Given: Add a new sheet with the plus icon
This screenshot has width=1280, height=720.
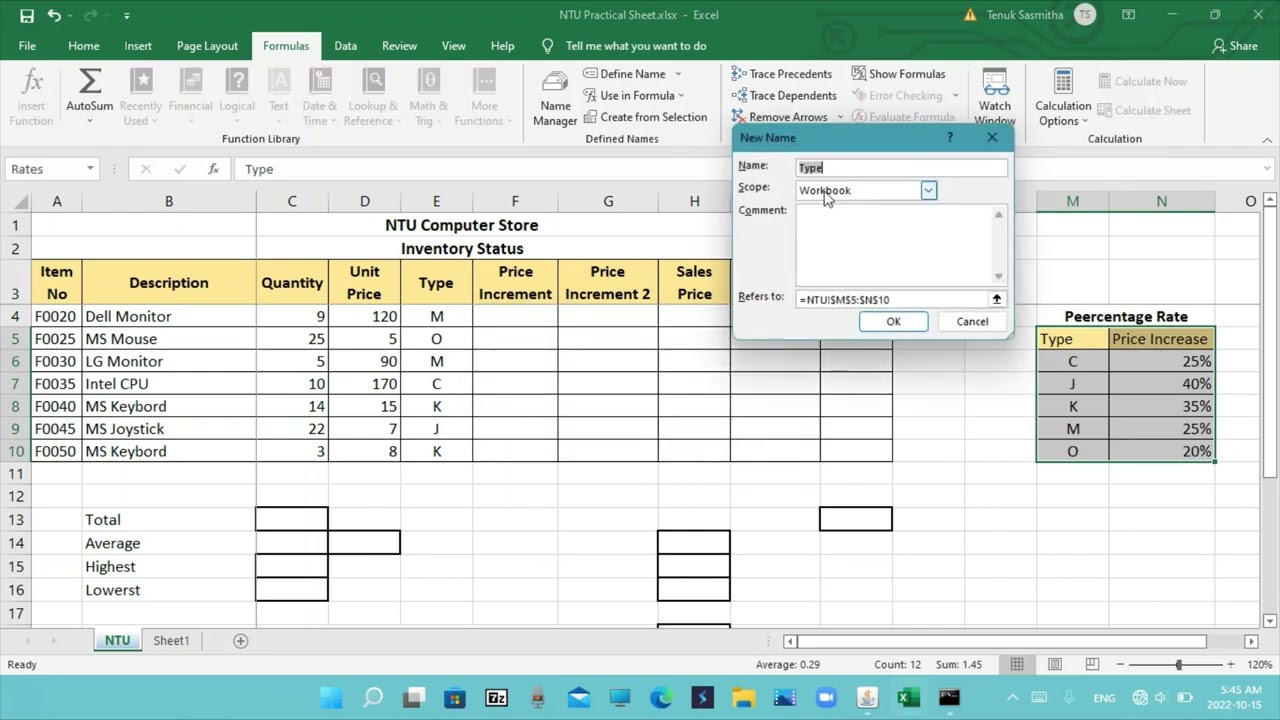Looking at the screenshot, I should click(240, 640).
